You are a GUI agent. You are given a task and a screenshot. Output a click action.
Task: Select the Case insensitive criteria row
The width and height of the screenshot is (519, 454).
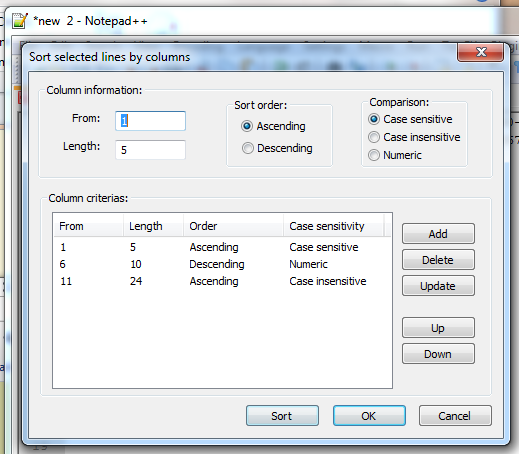[222, 281]
